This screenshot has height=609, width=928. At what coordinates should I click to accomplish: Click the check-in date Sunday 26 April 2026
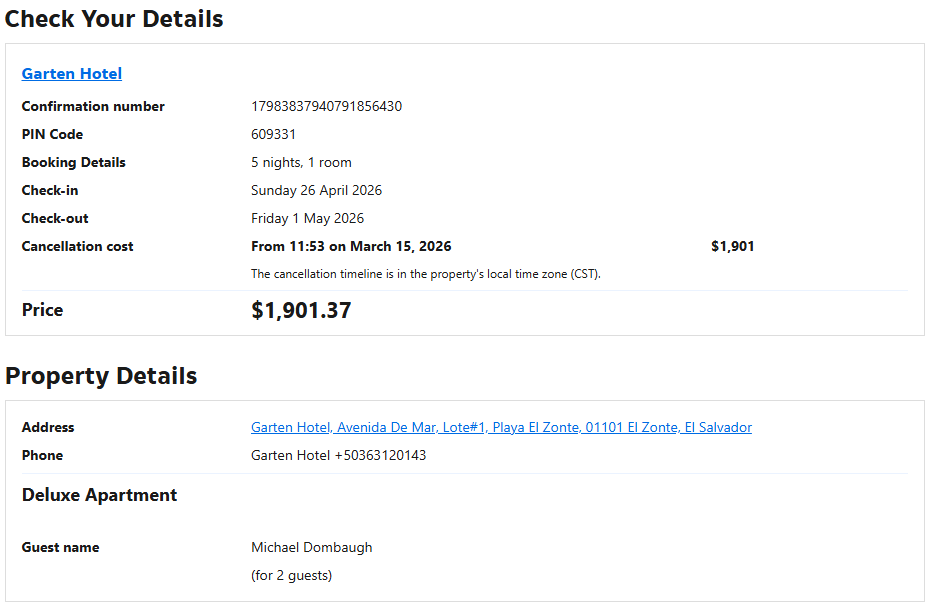click(x=316, y=190)
